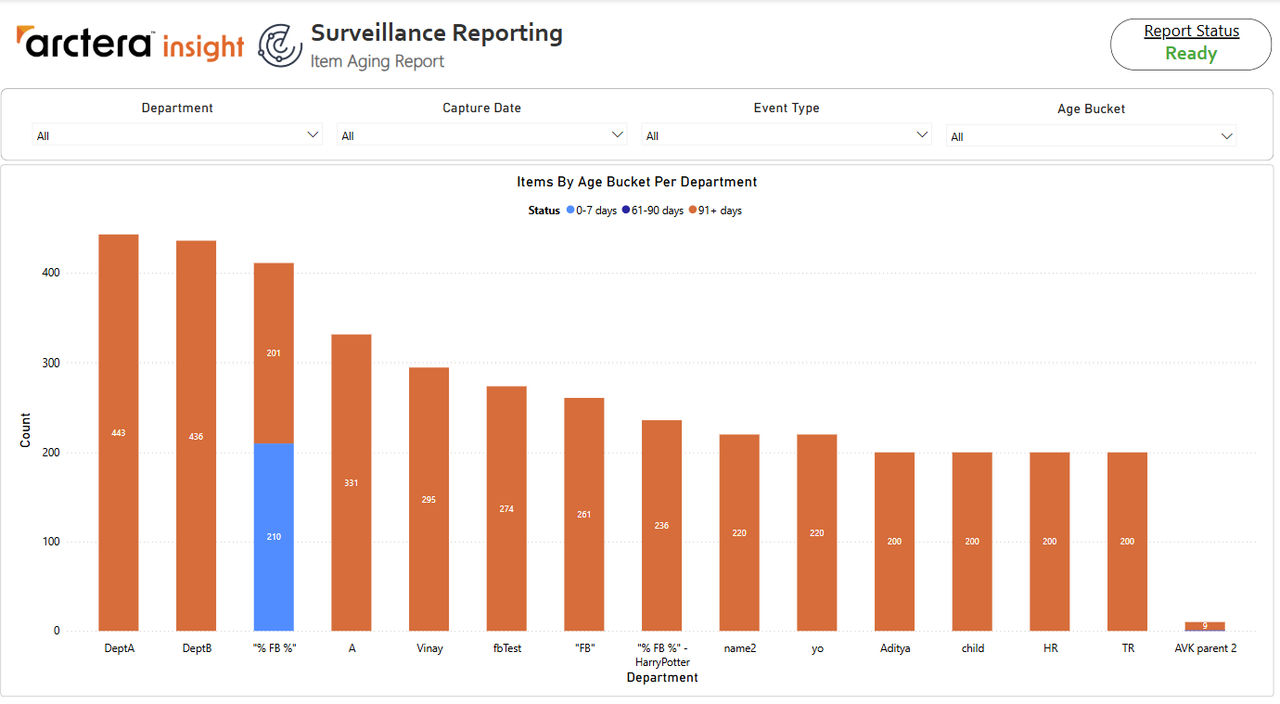This screenshot has width=1280, height=704.
Task: Click the HR department axis label
Action: pos(1050,648)
